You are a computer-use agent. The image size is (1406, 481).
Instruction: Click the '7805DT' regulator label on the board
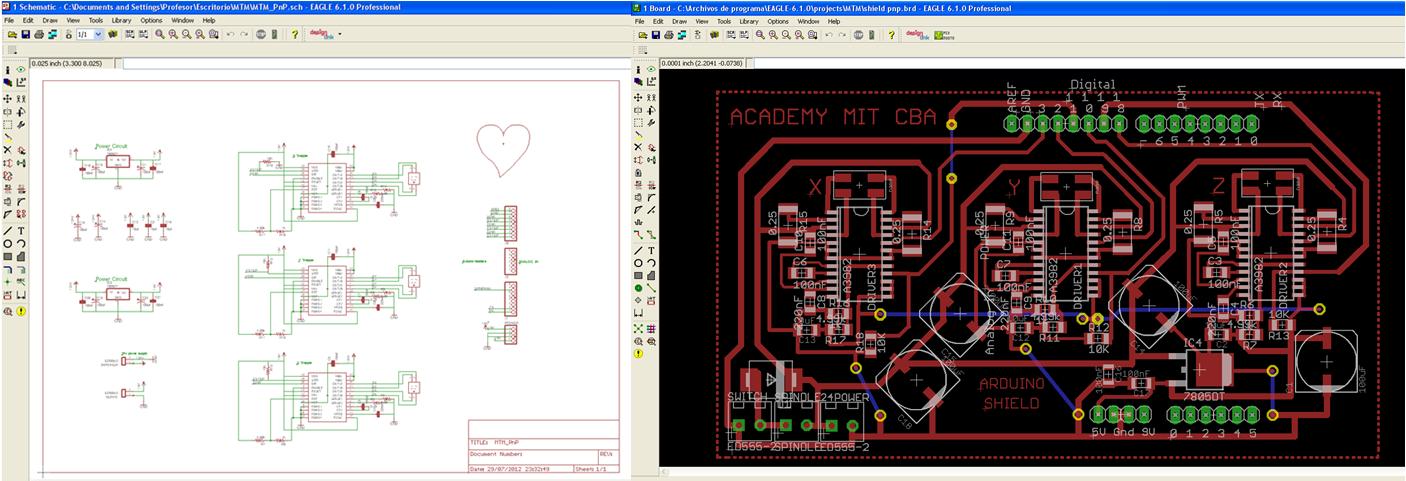click(x=1204, y=396)
